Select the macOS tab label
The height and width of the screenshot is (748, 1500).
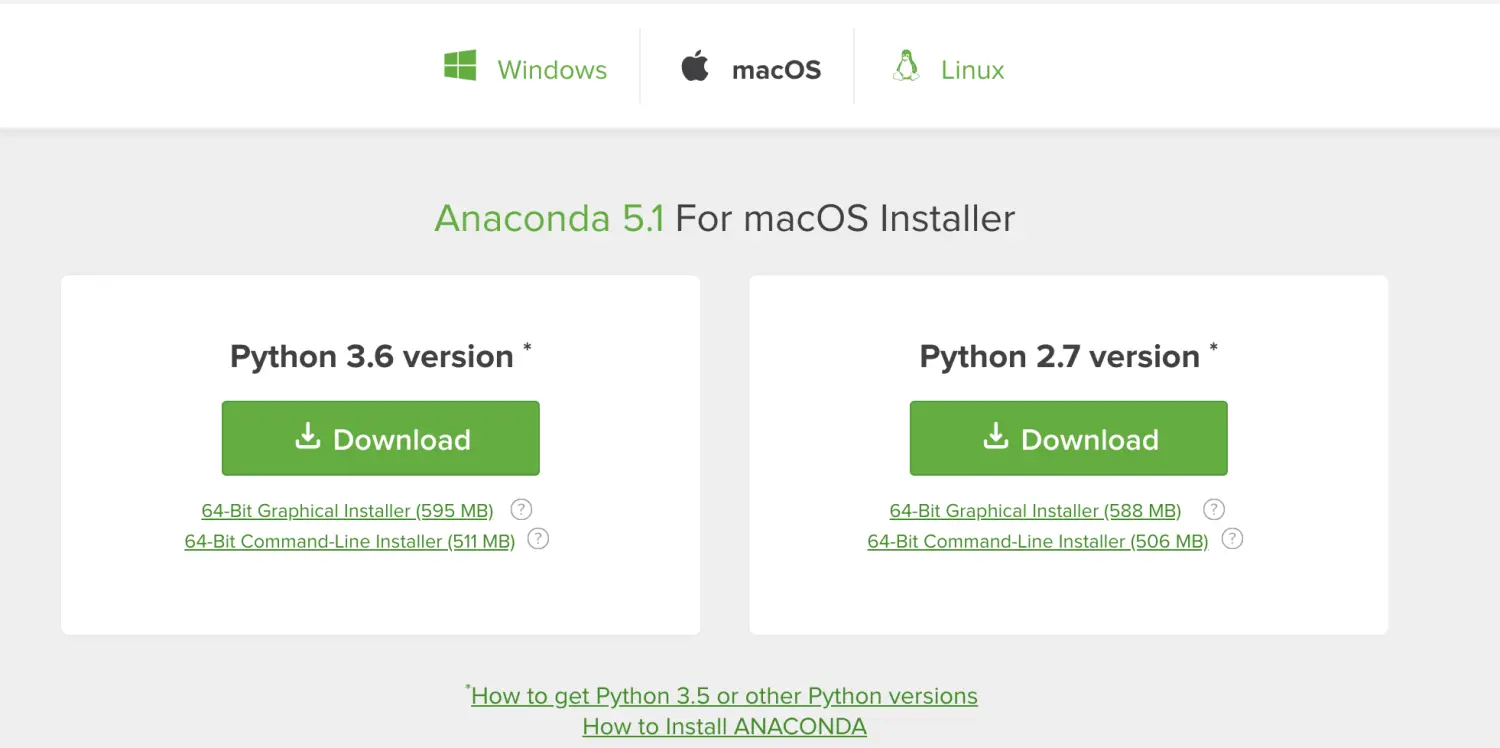point(776,70)
